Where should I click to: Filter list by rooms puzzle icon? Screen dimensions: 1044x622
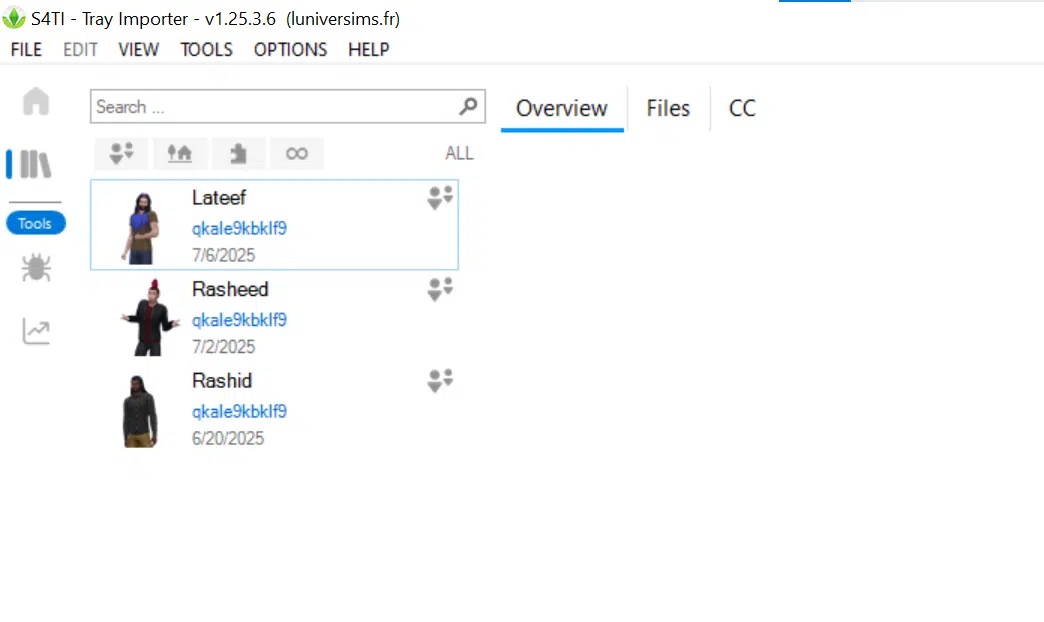[238, 153]
